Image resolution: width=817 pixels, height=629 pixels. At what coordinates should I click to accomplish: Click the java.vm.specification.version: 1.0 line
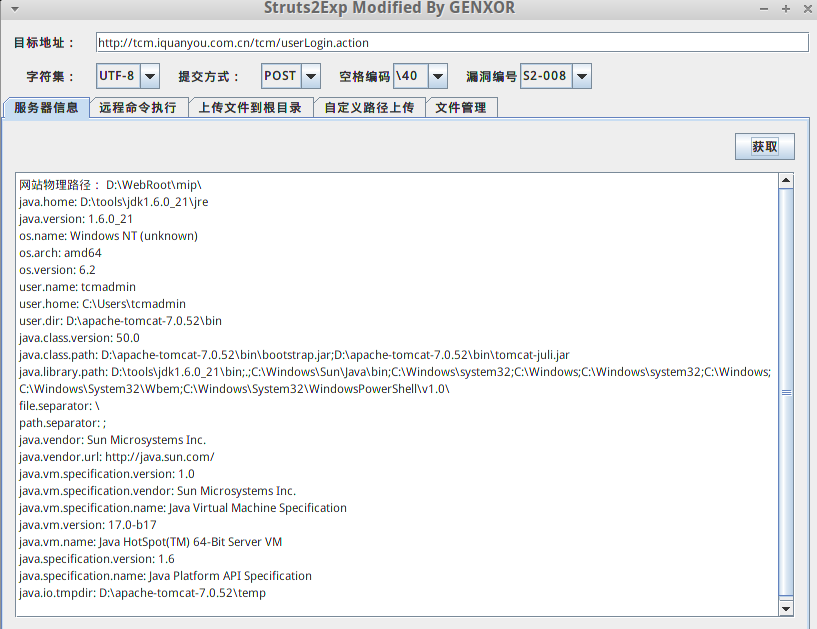[x=107, y=474]
